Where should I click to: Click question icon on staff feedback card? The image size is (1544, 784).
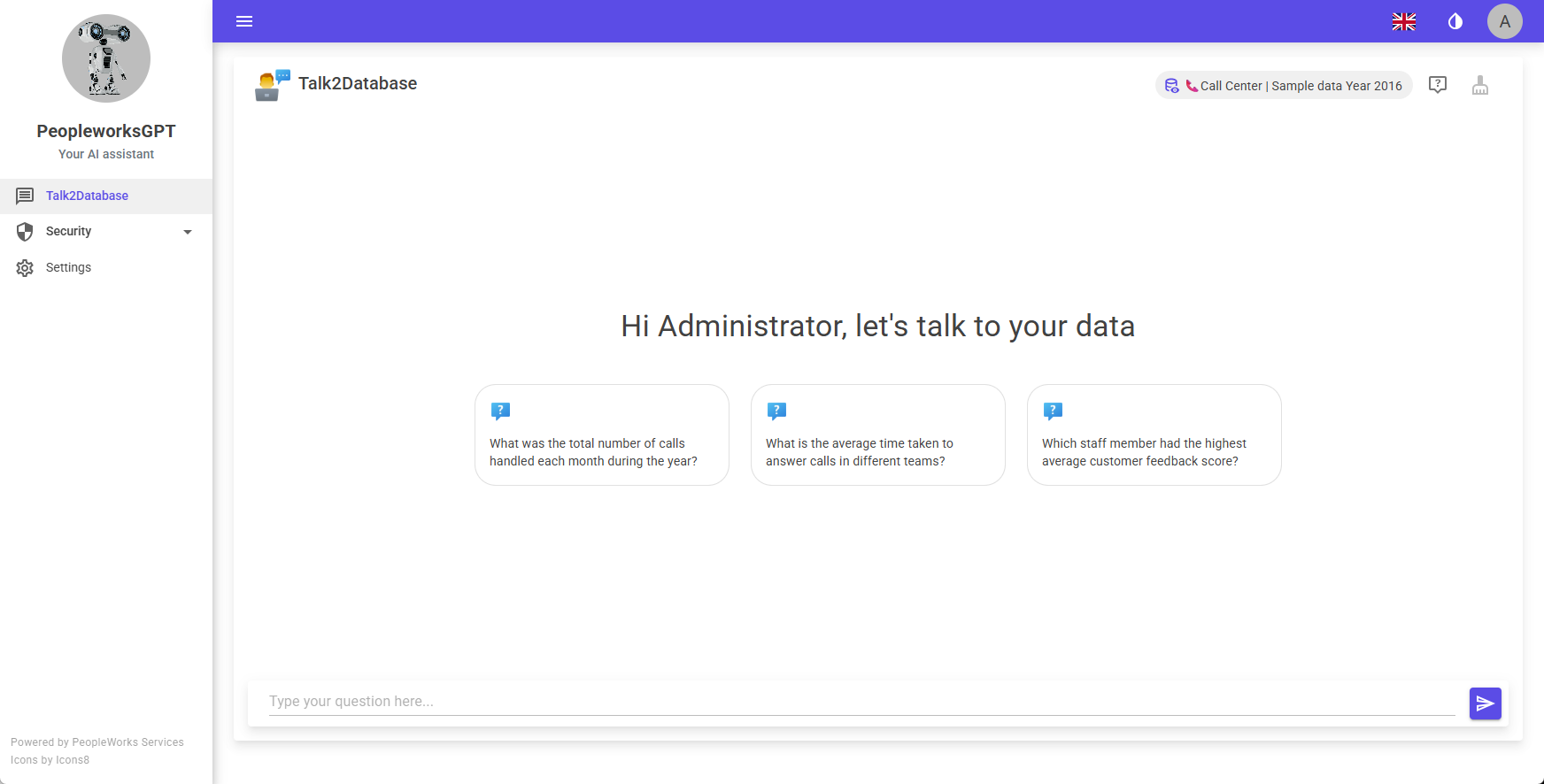[1053, 411]
